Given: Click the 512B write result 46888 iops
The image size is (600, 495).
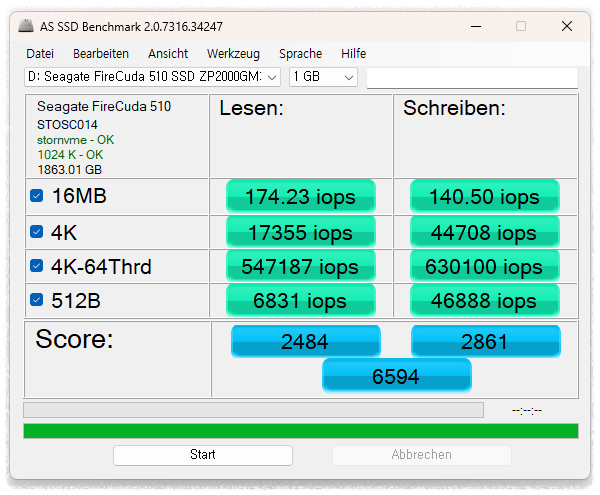Looking at the screenshot, I should pos(484,300).
